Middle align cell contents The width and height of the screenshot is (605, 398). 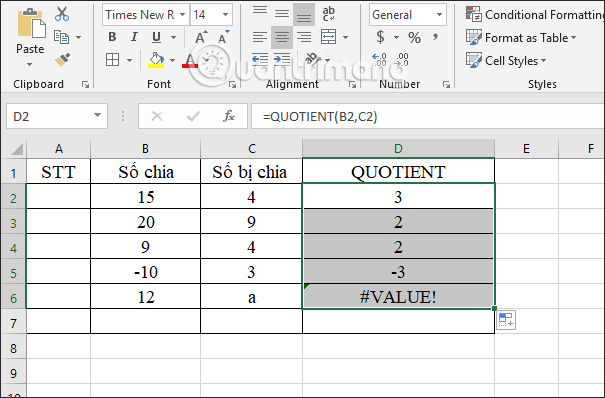pyautogui.click(x=282, y=14)
